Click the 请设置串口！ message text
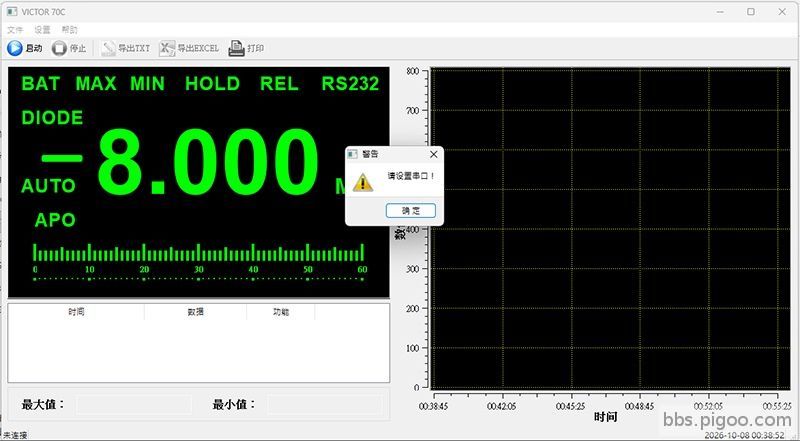Image resolution: width=800 pixels, height=441 pixels. tap(411, 176)
